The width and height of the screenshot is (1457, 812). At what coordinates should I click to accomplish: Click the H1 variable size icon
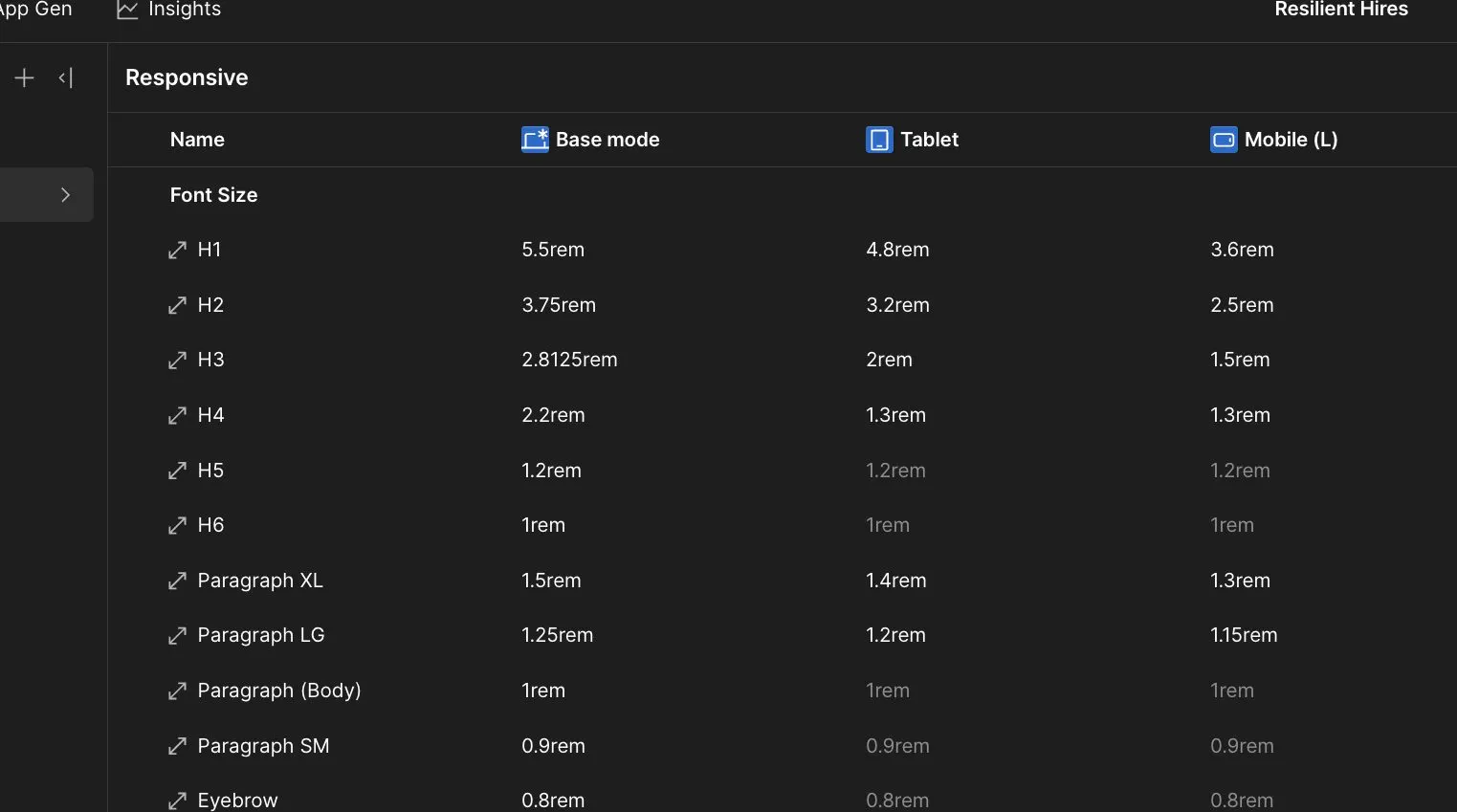click(x=177, y=251)
